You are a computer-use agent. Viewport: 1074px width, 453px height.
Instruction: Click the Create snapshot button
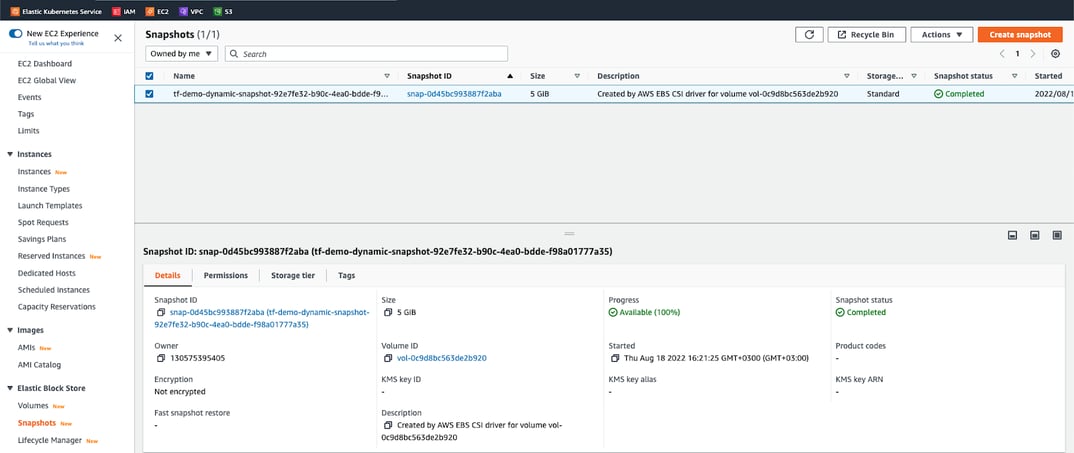click(1020, 34)
